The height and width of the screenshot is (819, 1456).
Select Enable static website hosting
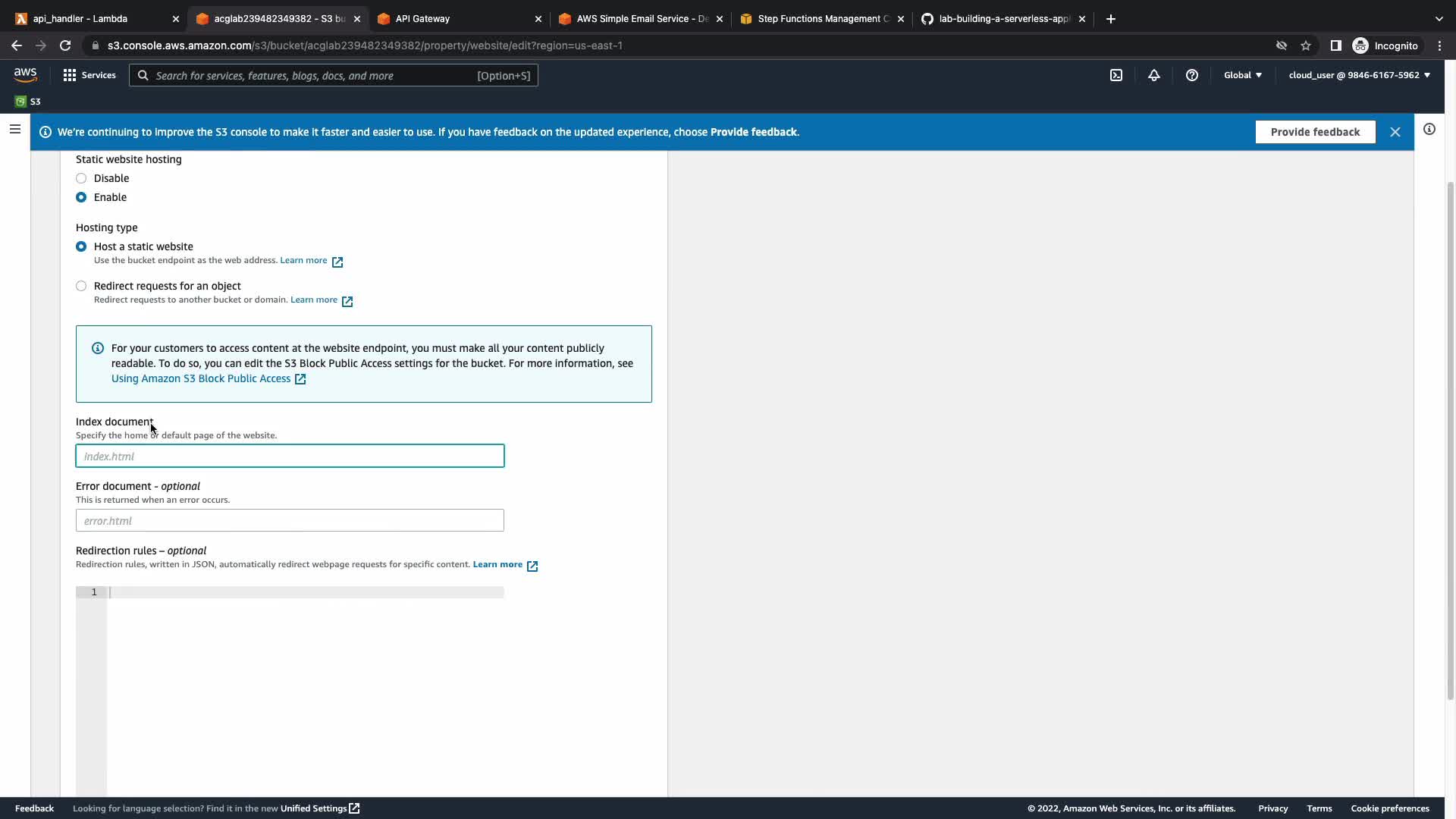pos(81,197)
